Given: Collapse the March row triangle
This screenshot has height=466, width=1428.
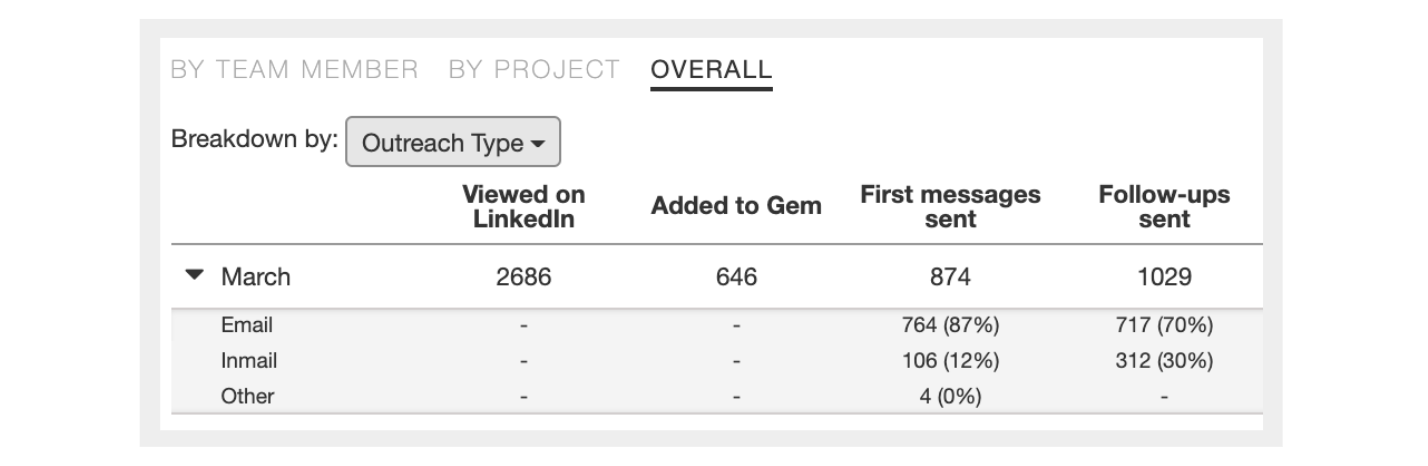Looking at the screenshot, I should (195, 275).
